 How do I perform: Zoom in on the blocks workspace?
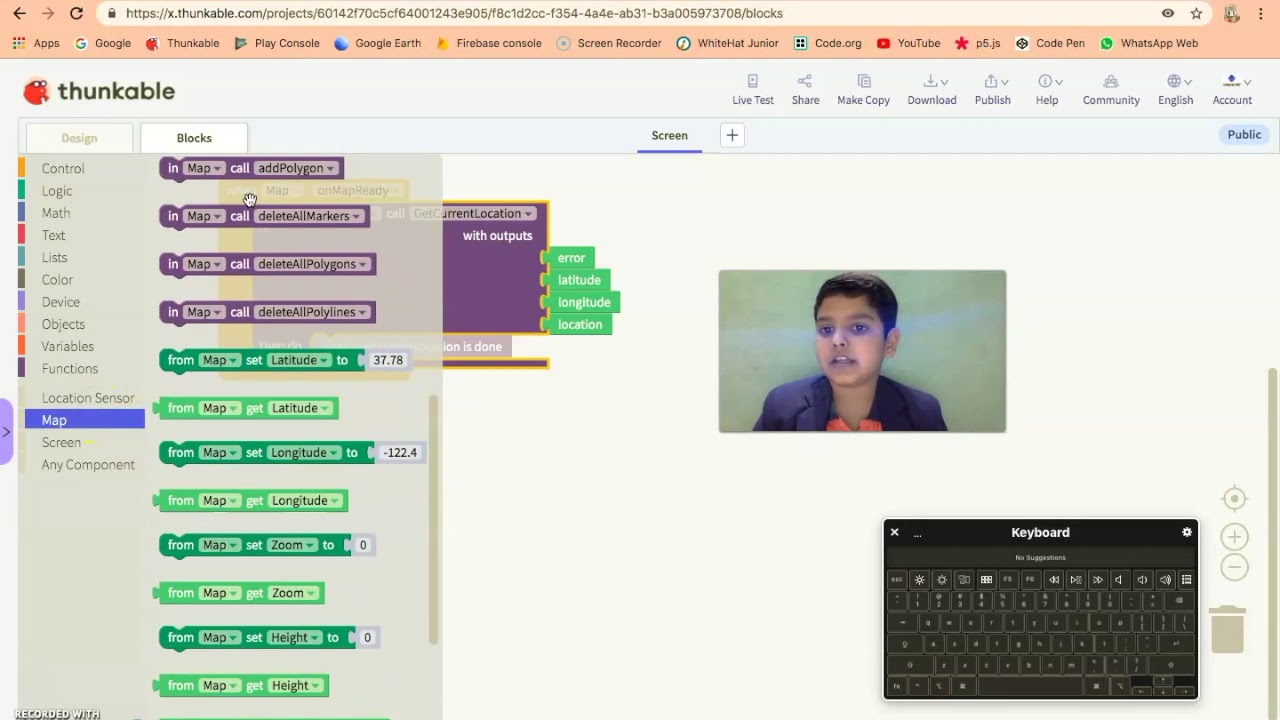(1235, 536)
